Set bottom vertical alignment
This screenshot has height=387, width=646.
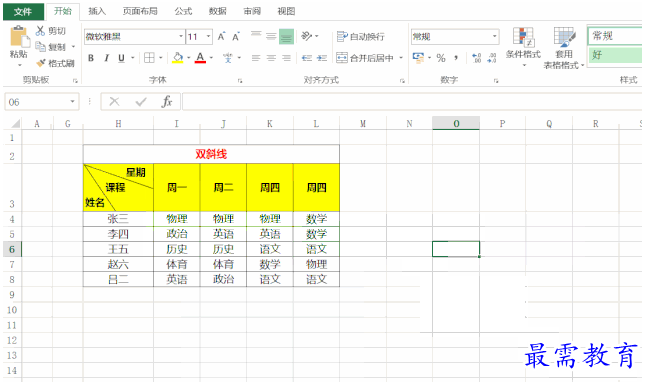tap(286, 36)
